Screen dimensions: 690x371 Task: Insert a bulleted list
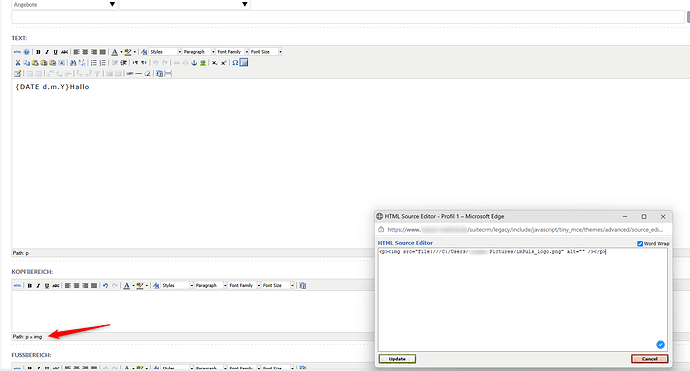(x=94, y=63)
